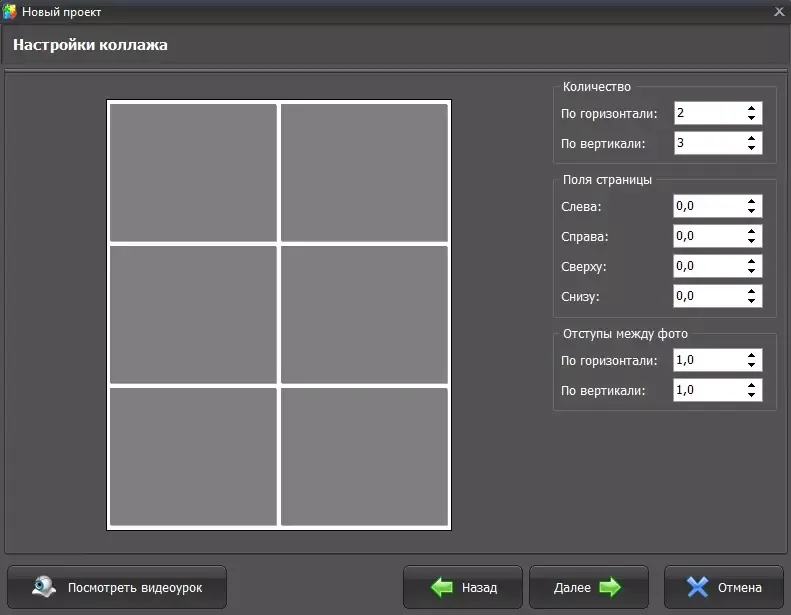The image size is (791, 615).
Task: Close the Новый проект dialog window
Action: coord(779,12)
